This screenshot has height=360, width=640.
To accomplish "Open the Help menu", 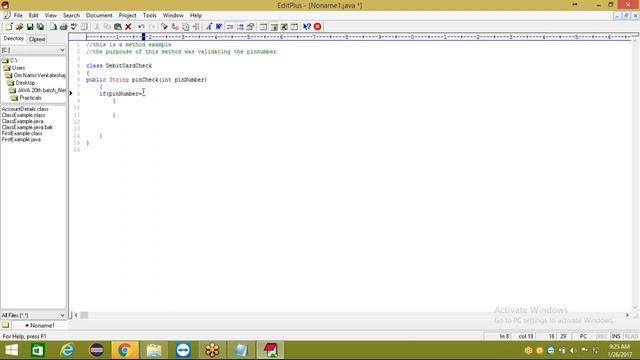I will (x=196, y=16).
